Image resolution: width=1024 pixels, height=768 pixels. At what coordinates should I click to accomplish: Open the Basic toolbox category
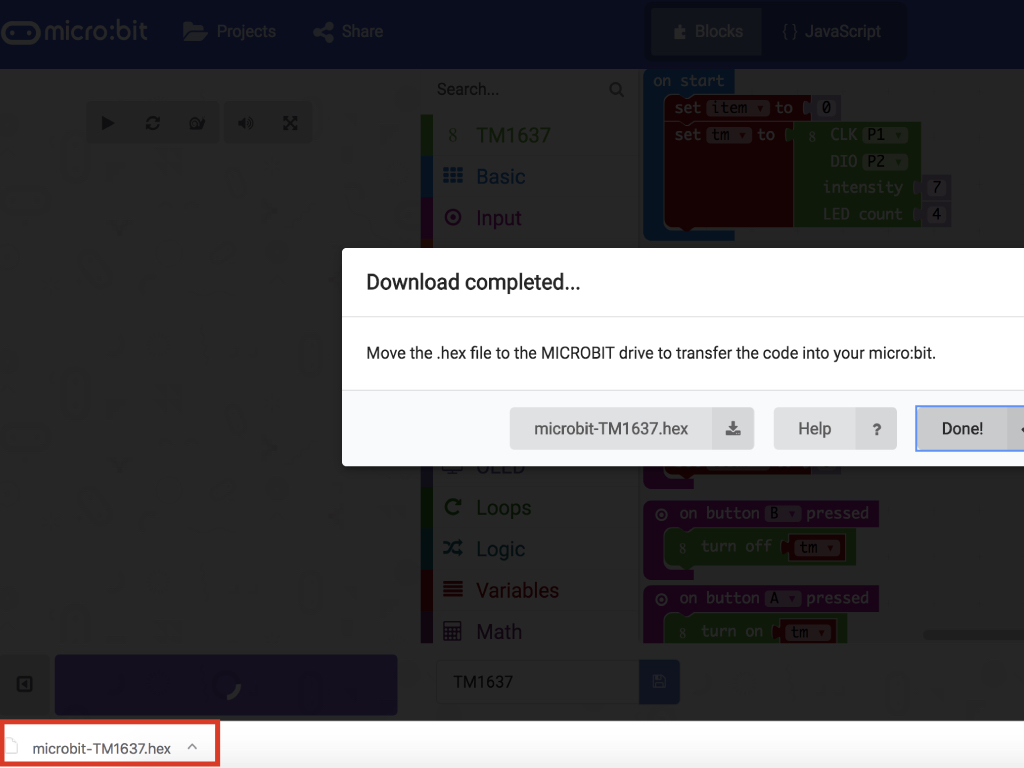coord(530,176)
